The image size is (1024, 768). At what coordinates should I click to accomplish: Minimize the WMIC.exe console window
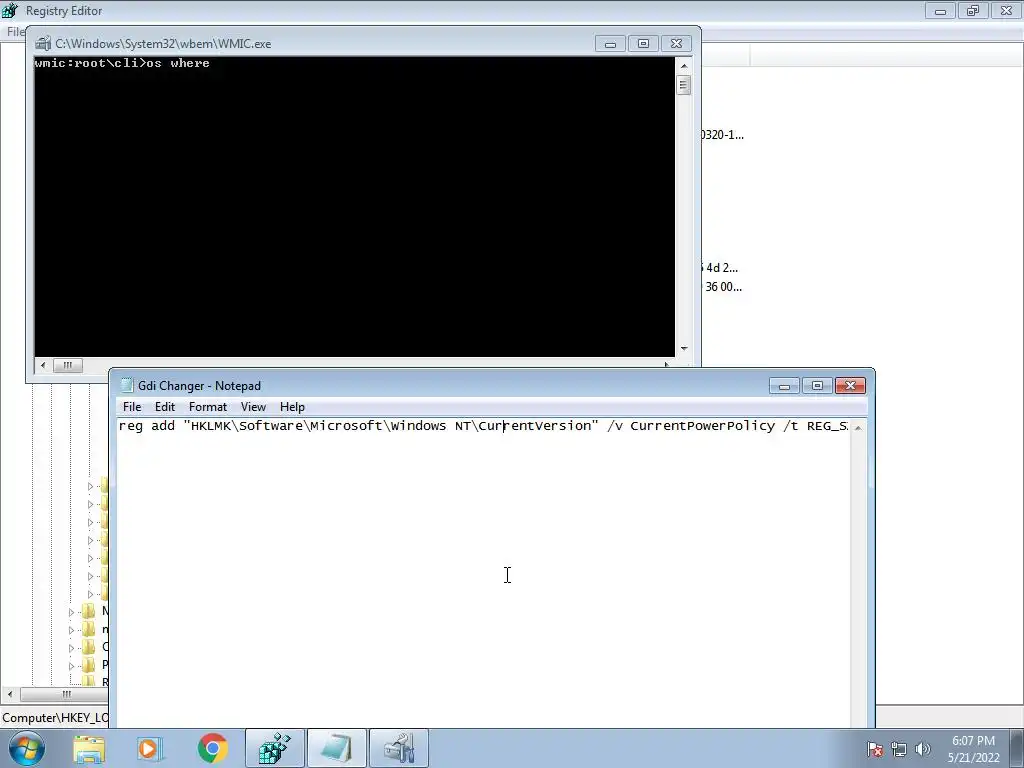point(610,44)
